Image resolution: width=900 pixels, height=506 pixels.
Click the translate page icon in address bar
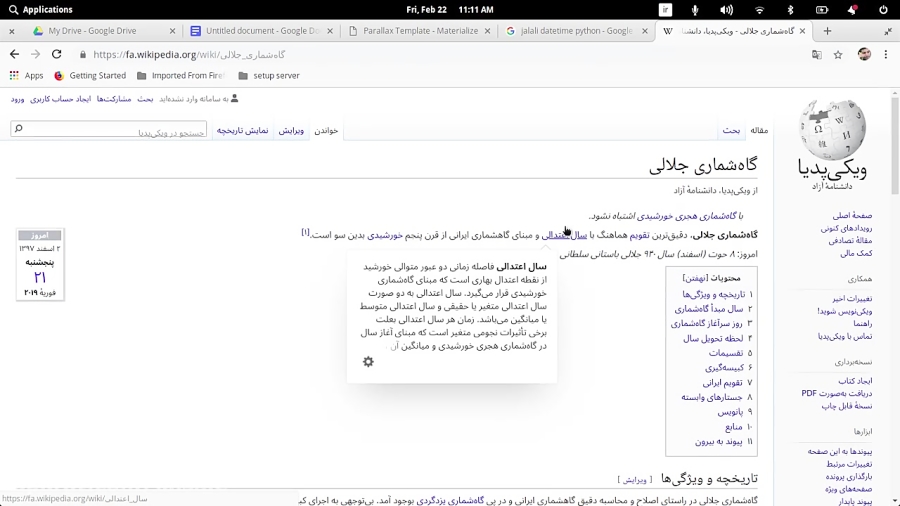pos(816,55)
